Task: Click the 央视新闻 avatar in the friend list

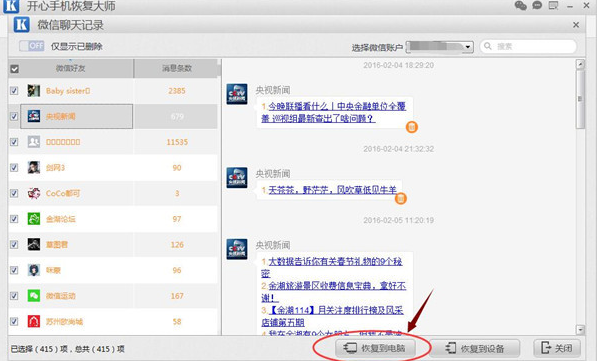Action: pyautogui.click(x=34, y=116)
